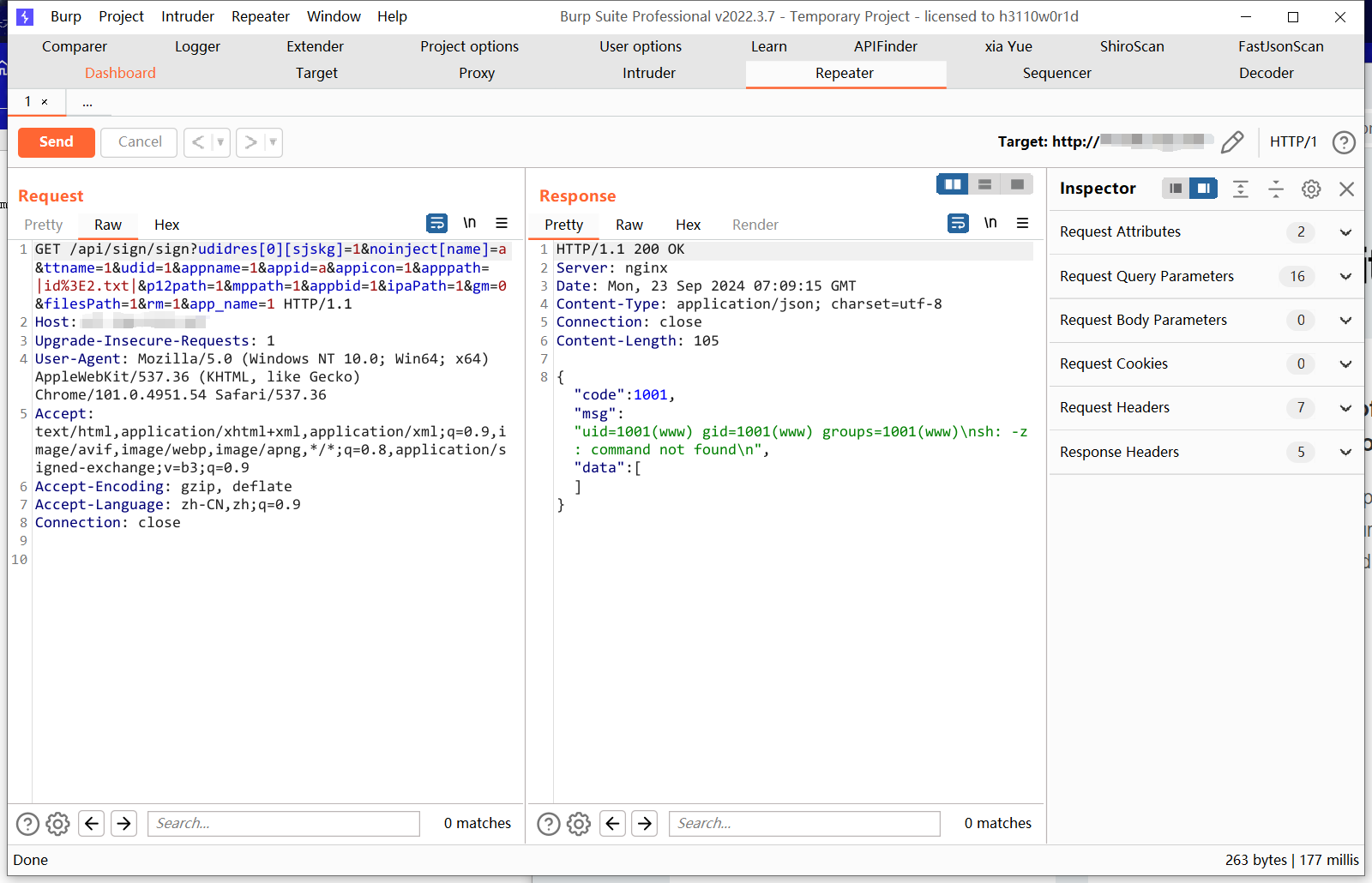Open the Request Pretty view tab
The height and width of the screenshot is (883, 1372).
pos(44,225)
